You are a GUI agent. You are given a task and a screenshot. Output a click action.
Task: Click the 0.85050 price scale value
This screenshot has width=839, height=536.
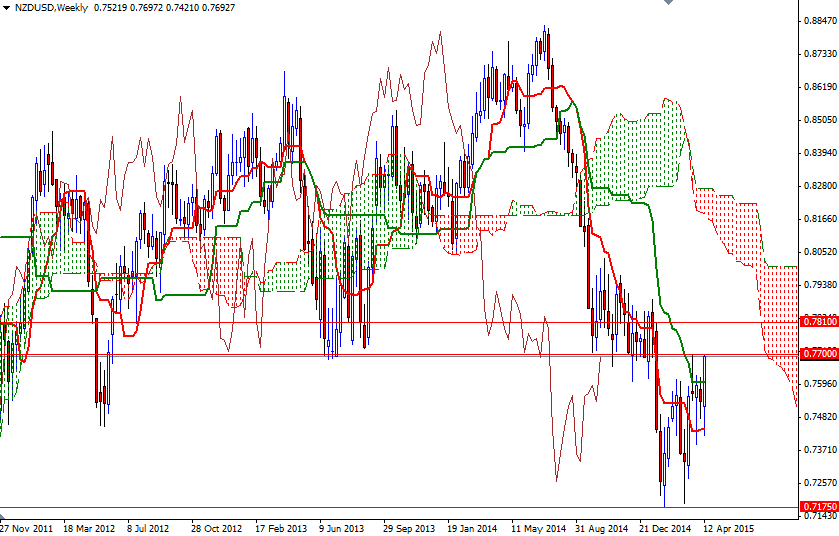820,120
